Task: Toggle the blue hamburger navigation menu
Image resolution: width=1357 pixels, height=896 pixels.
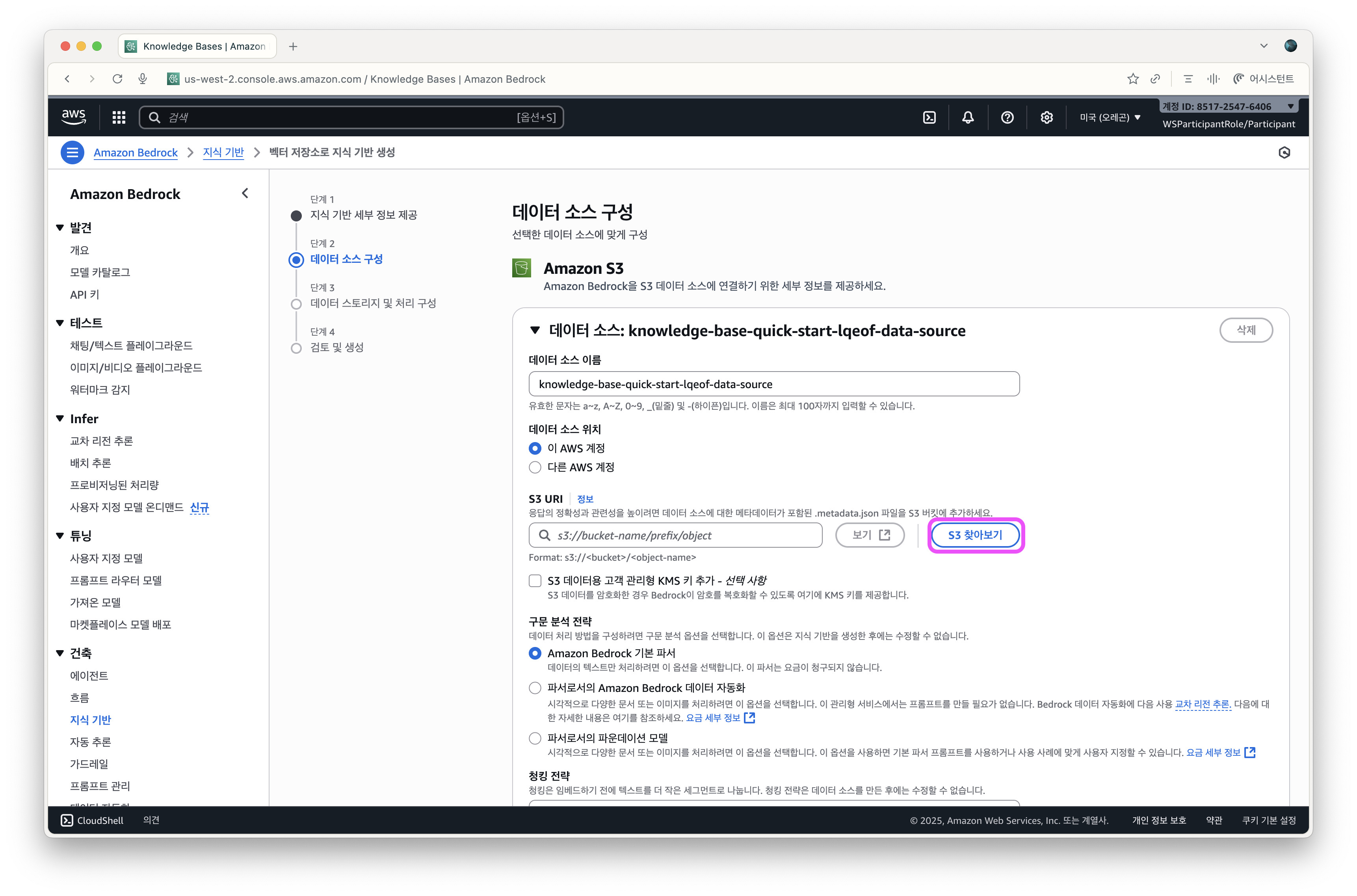Action: coord(72,152)
